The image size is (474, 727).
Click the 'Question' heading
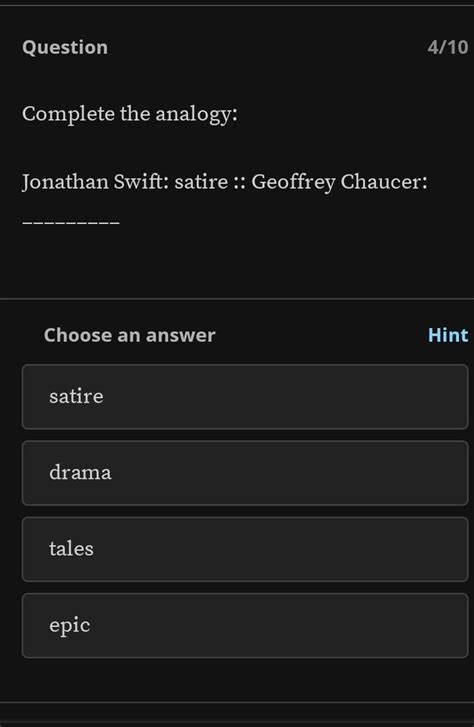pyautogui.click(x=65, y=47)
